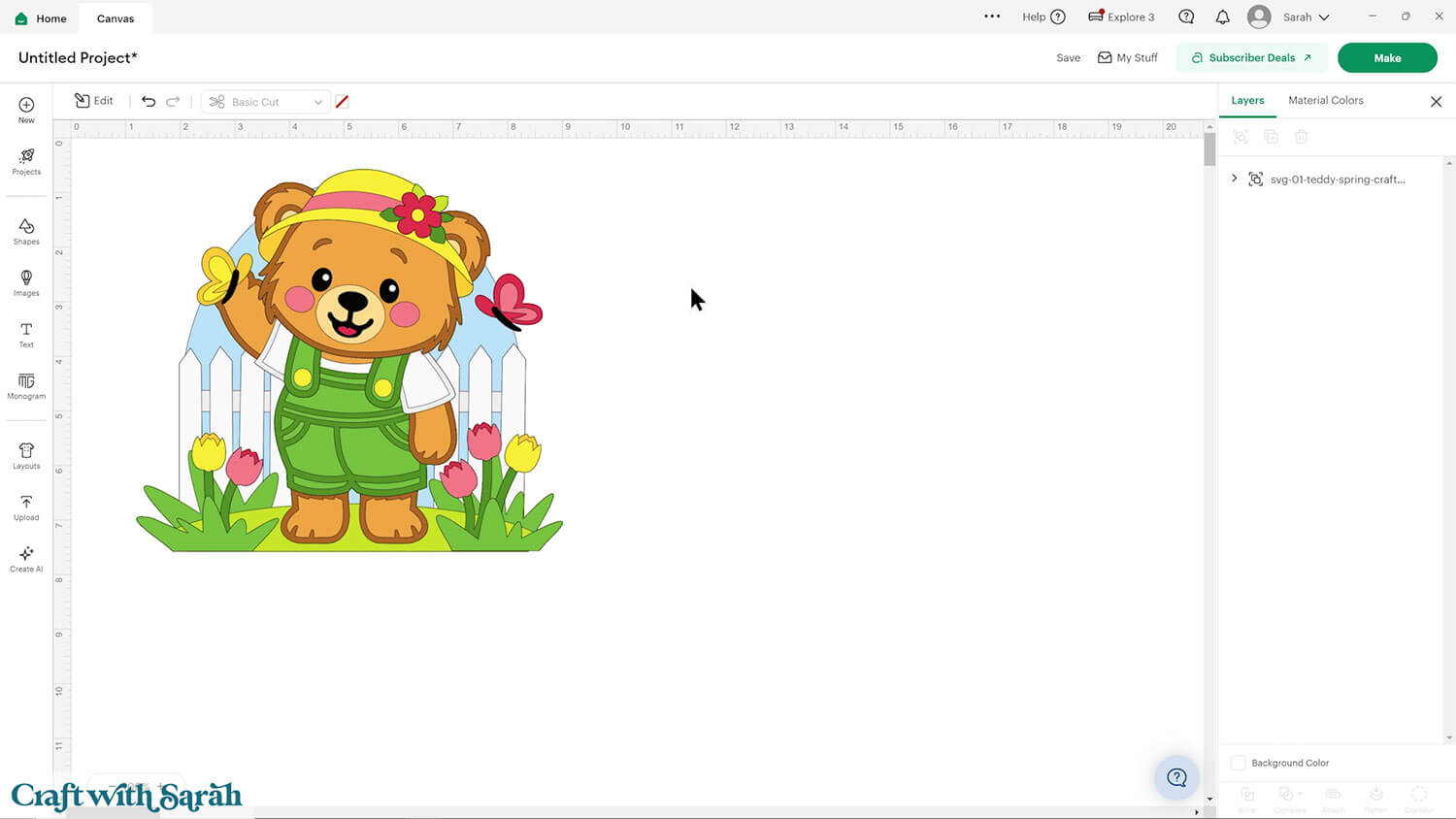Click the Undo arrow
Image resolution: width=1456 pixels, height=819 pixels.
(149, 101)
